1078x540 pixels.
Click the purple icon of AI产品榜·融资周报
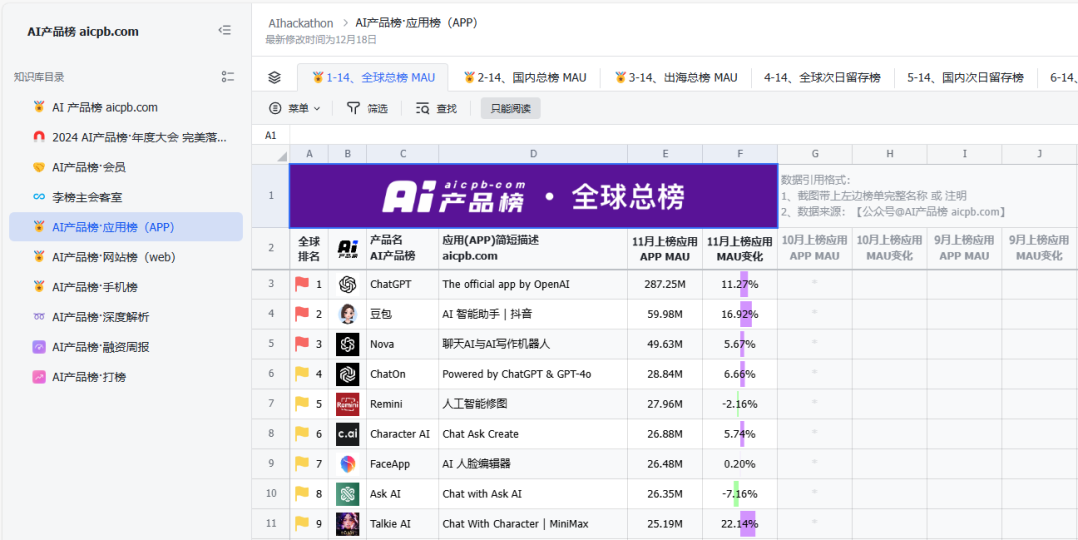coord(39,347)
